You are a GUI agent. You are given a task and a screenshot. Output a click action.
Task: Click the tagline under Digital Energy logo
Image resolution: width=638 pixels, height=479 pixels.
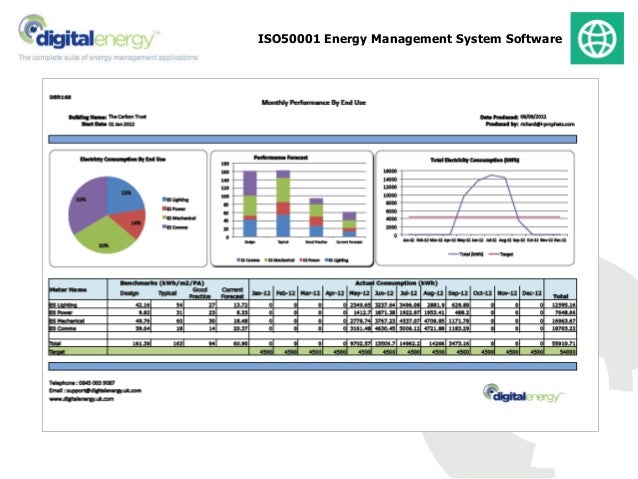108,57
